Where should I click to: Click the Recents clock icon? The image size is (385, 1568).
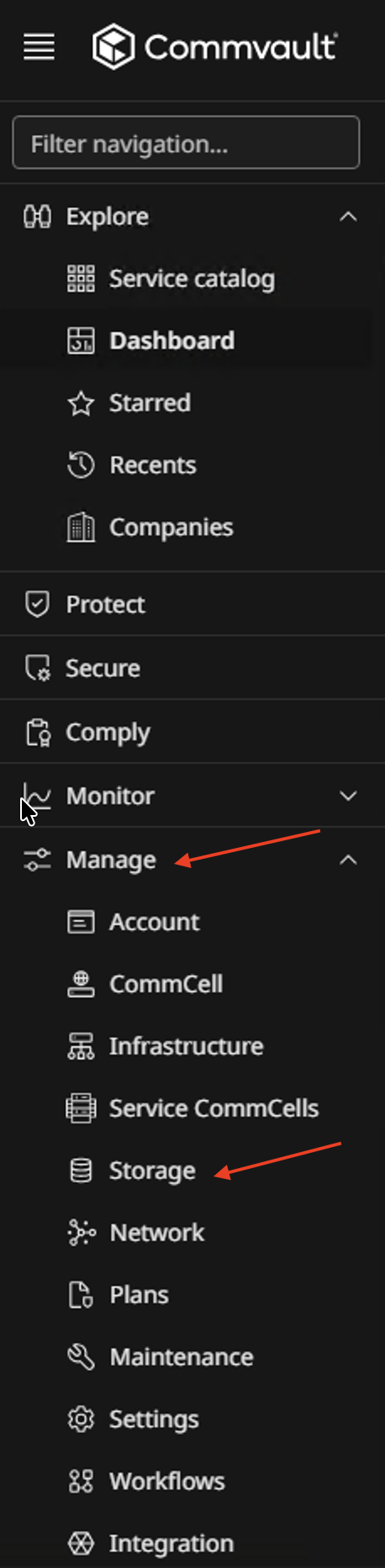(x=81, y=465)
